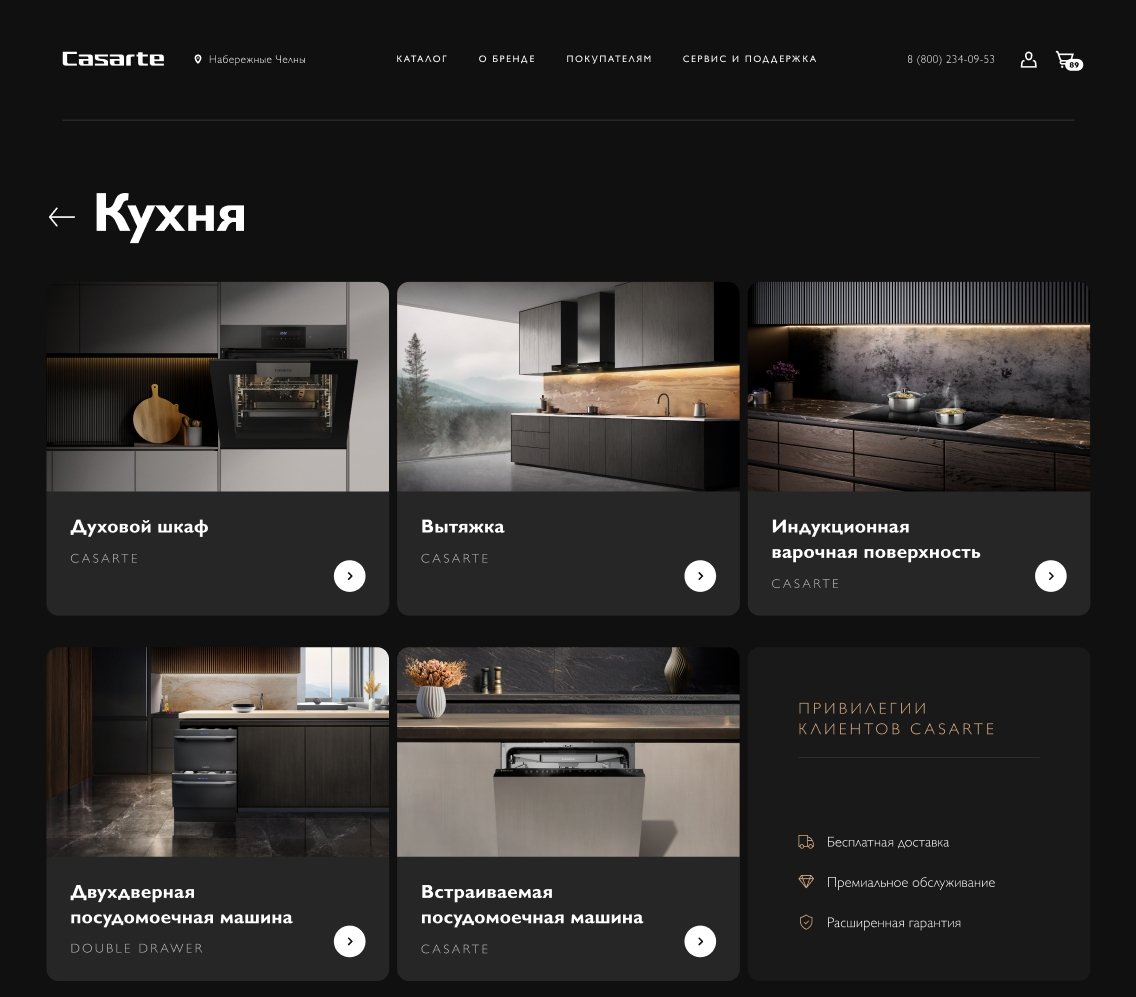This screenshot has width=1136, height=997.
Task: Click the DOUBLE DRAWER label
Action: [x=137, y=948]
